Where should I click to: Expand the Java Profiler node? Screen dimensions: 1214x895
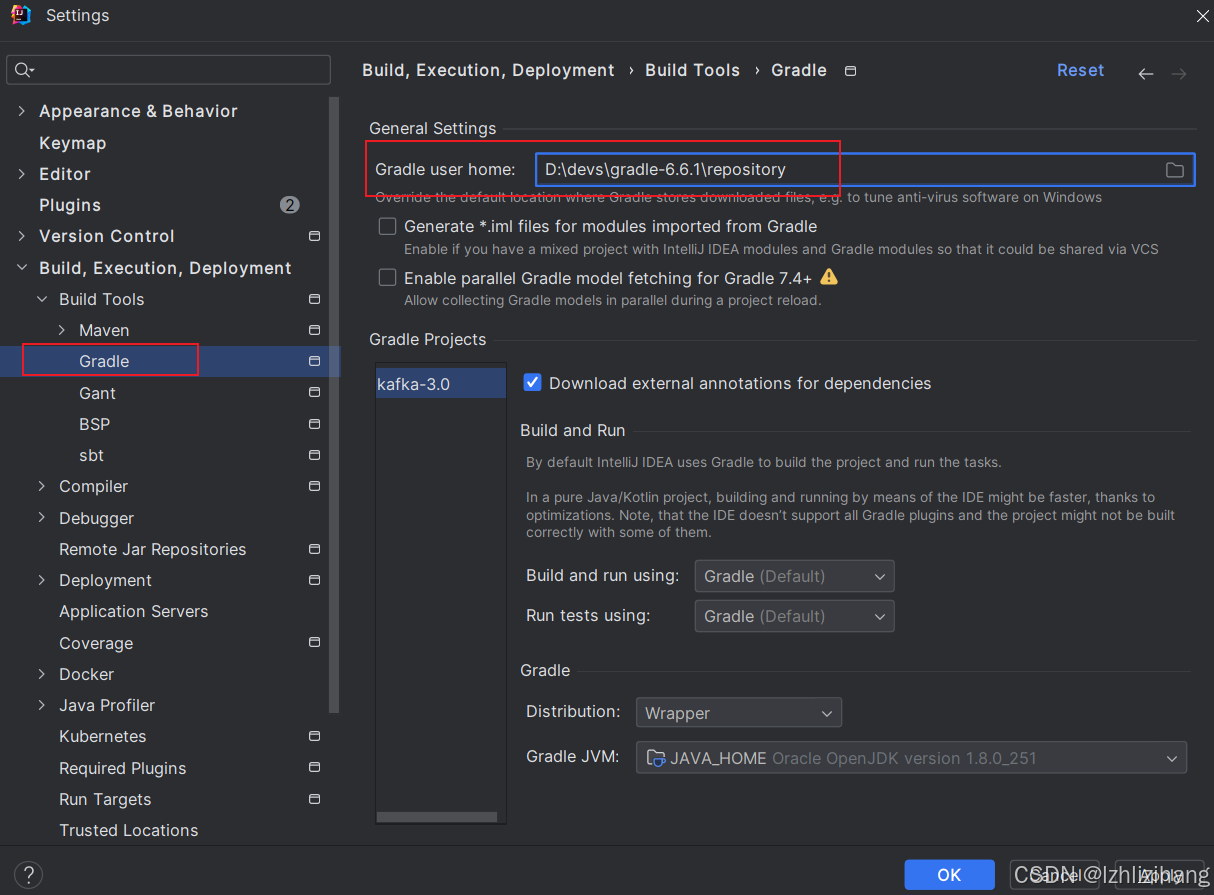[42, 705]
